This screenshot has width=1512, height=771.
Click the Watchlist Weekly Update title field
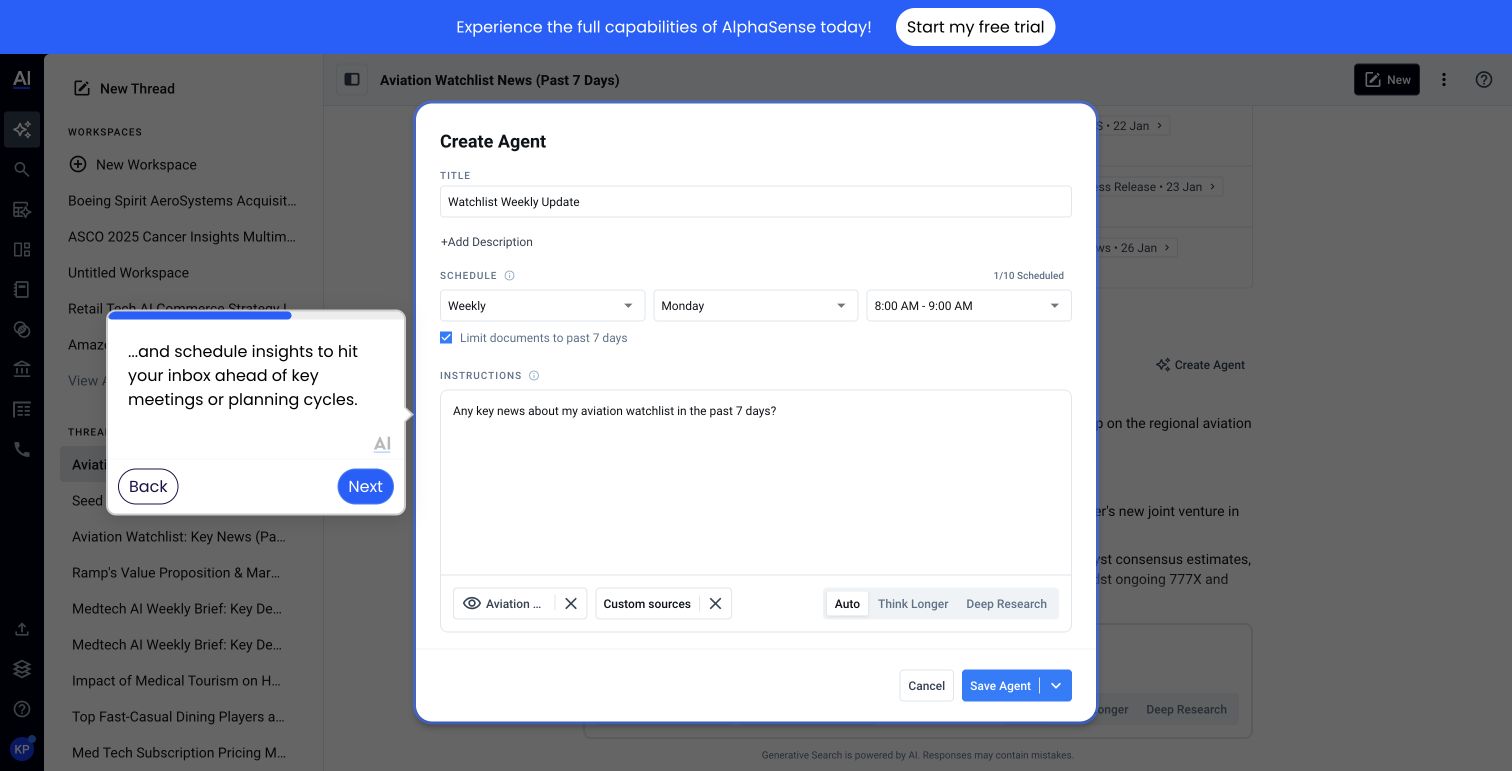[755, 201]
